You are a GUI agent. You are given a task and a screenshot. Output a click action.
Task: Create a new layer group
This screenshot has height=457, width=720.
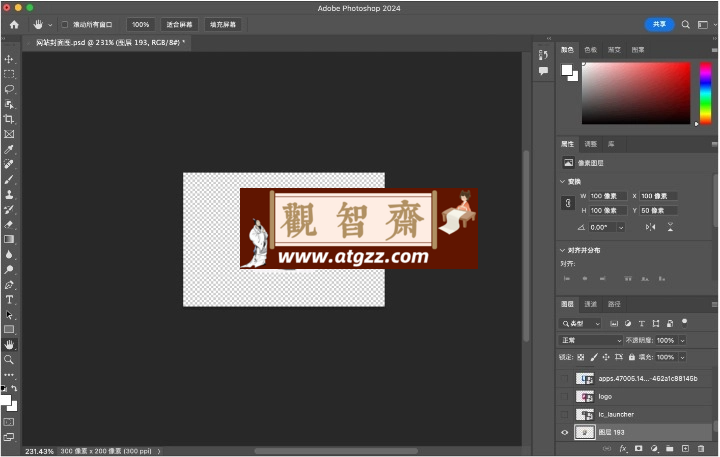pos(669,448)
